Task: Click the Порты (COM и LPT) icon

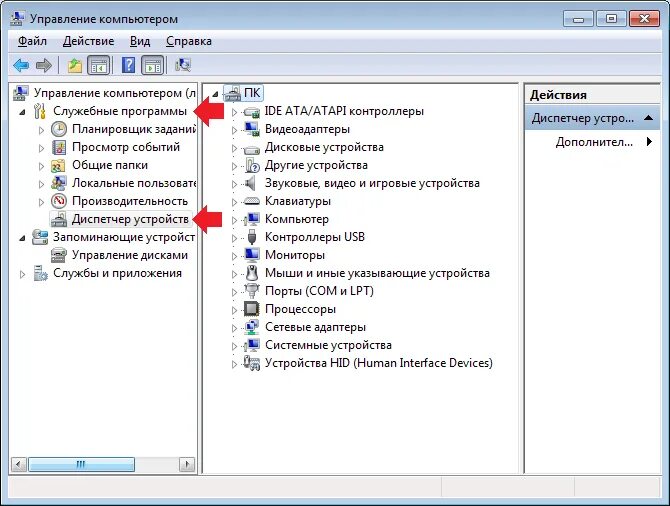Action: coord(252,291)
